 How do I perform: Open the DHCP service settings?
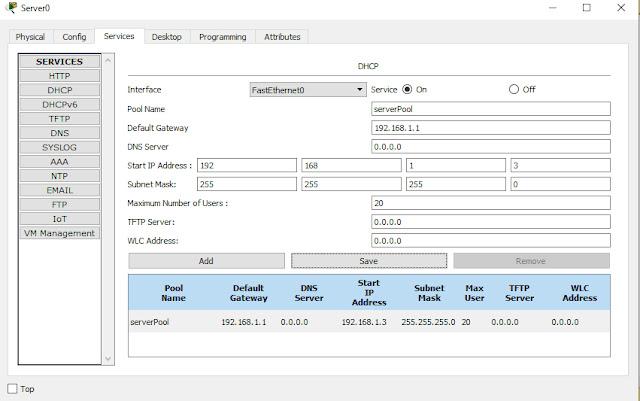[60, 90]
